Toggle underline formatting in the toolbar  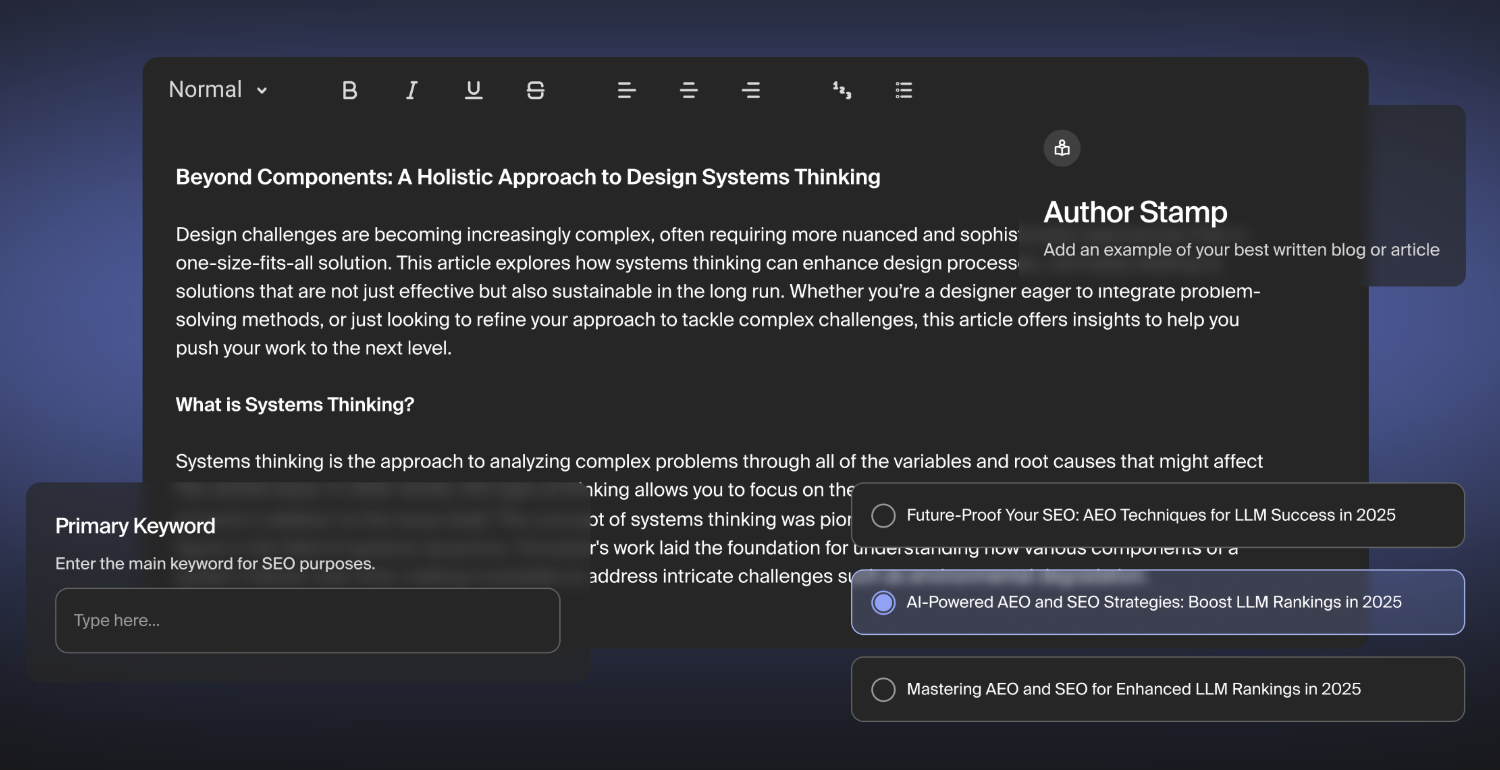(x=474, y=90)
